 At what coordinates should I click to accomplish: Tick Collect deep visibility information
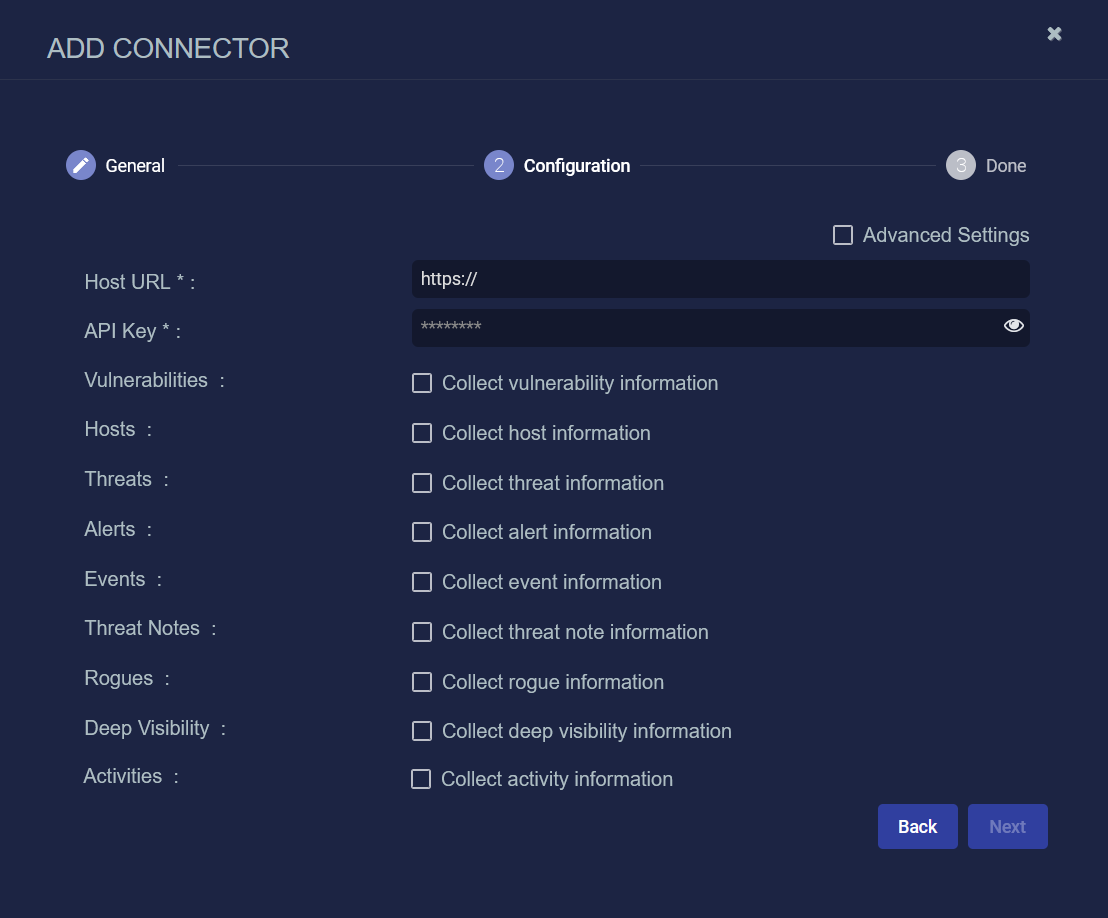pyautogui.click(x=422, y=731)
